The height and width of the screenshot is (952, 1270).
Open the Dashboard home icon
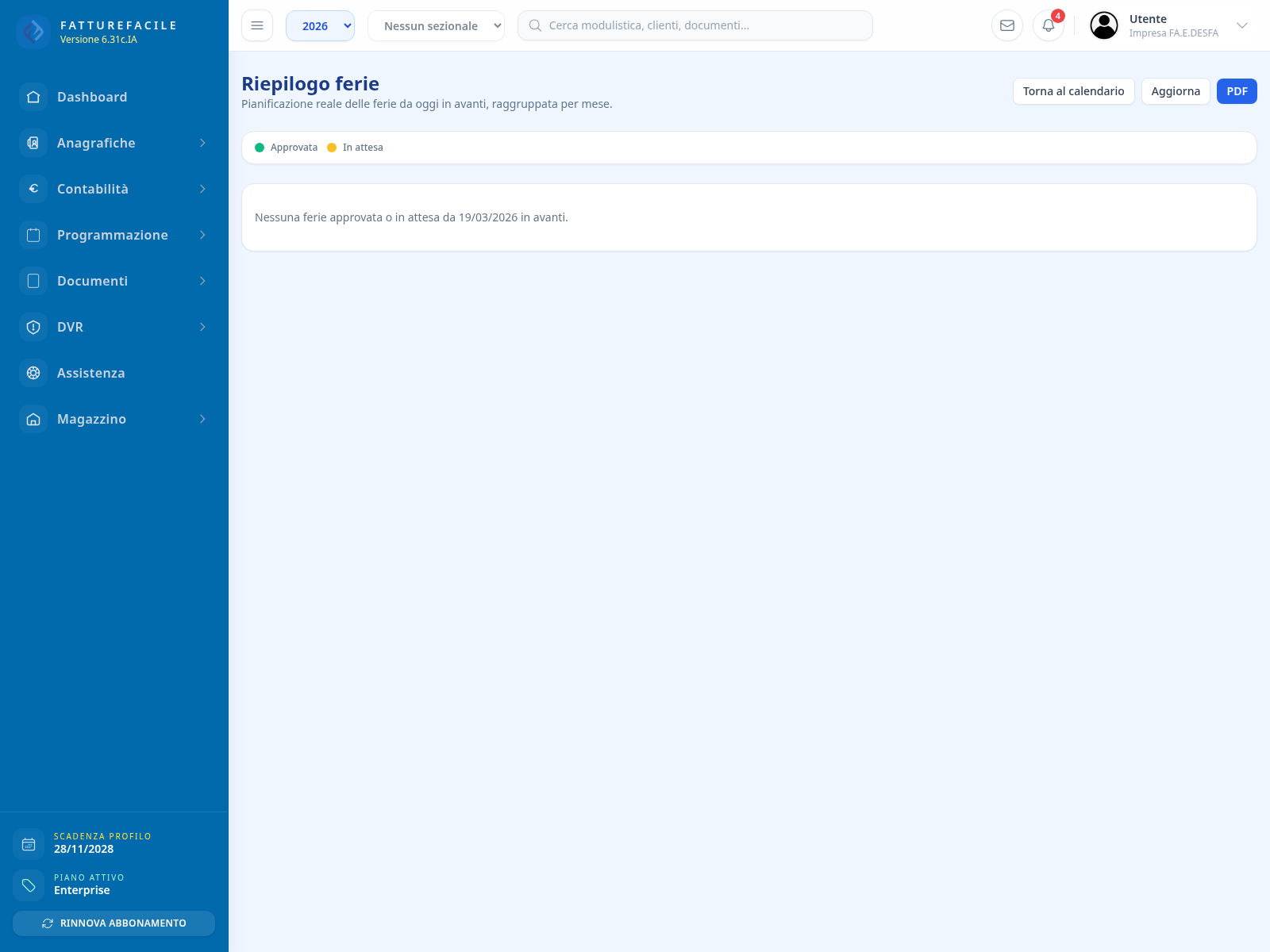(x=33, y=97)
